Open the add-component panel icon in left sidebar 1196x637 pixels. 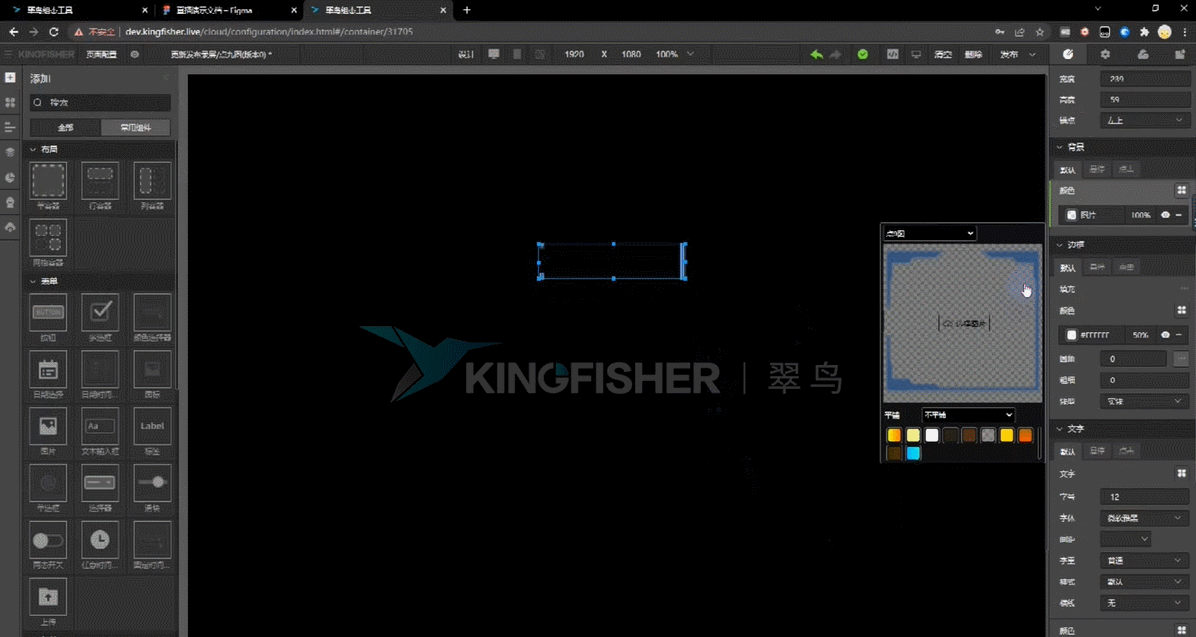(10, 78)
